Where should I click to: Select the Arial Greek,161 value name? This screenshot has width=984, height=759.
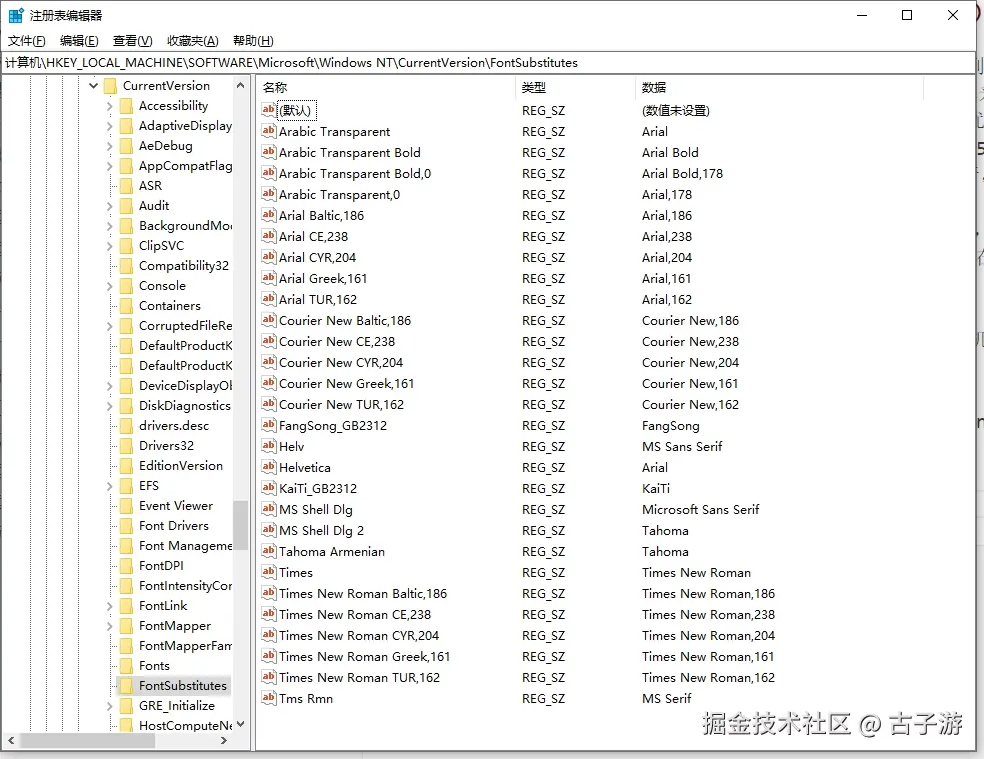323,278
